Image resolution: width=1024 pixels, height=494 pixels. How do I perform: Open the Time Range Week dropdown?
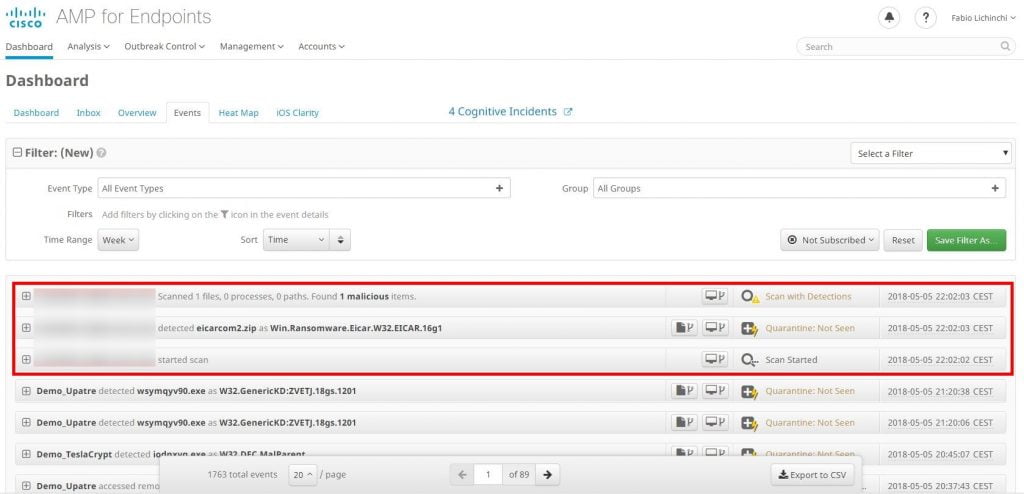pos(118,240)
